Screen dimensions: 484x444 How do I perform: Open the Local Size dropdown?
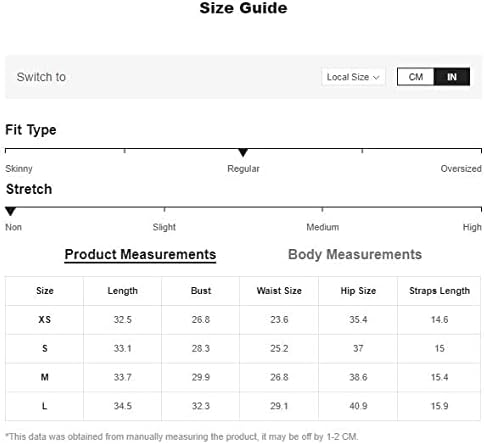[x=353, y=77]
